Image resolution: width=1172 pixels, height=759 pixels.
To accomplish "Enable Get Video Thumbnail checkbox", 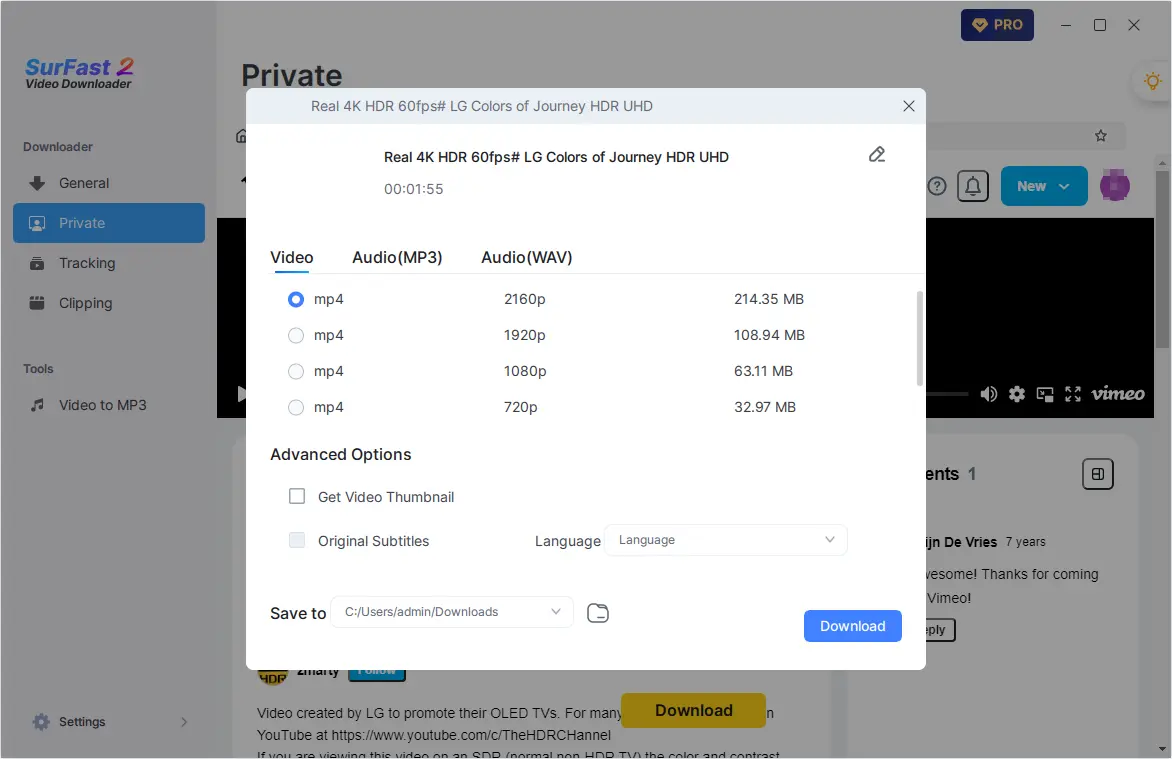I will tap(297, 497).
